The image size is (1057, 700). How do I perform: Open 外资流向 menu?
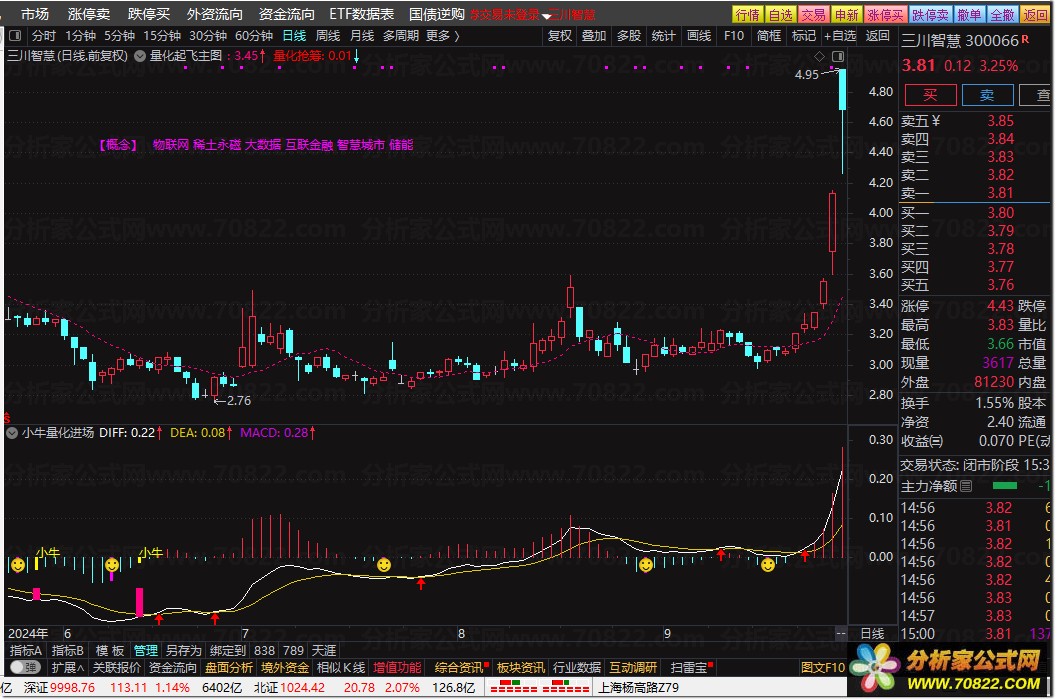pyautogui.click(x=214, y=14)
